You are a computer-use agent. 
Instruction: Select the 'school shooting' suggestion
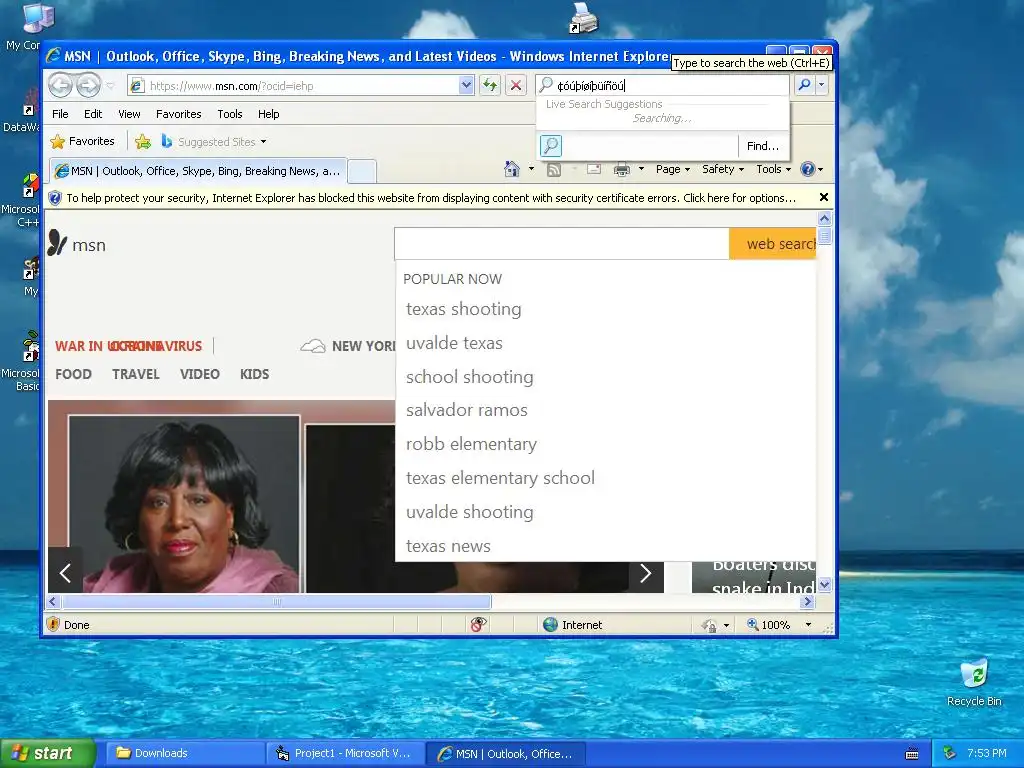[470, 377]
